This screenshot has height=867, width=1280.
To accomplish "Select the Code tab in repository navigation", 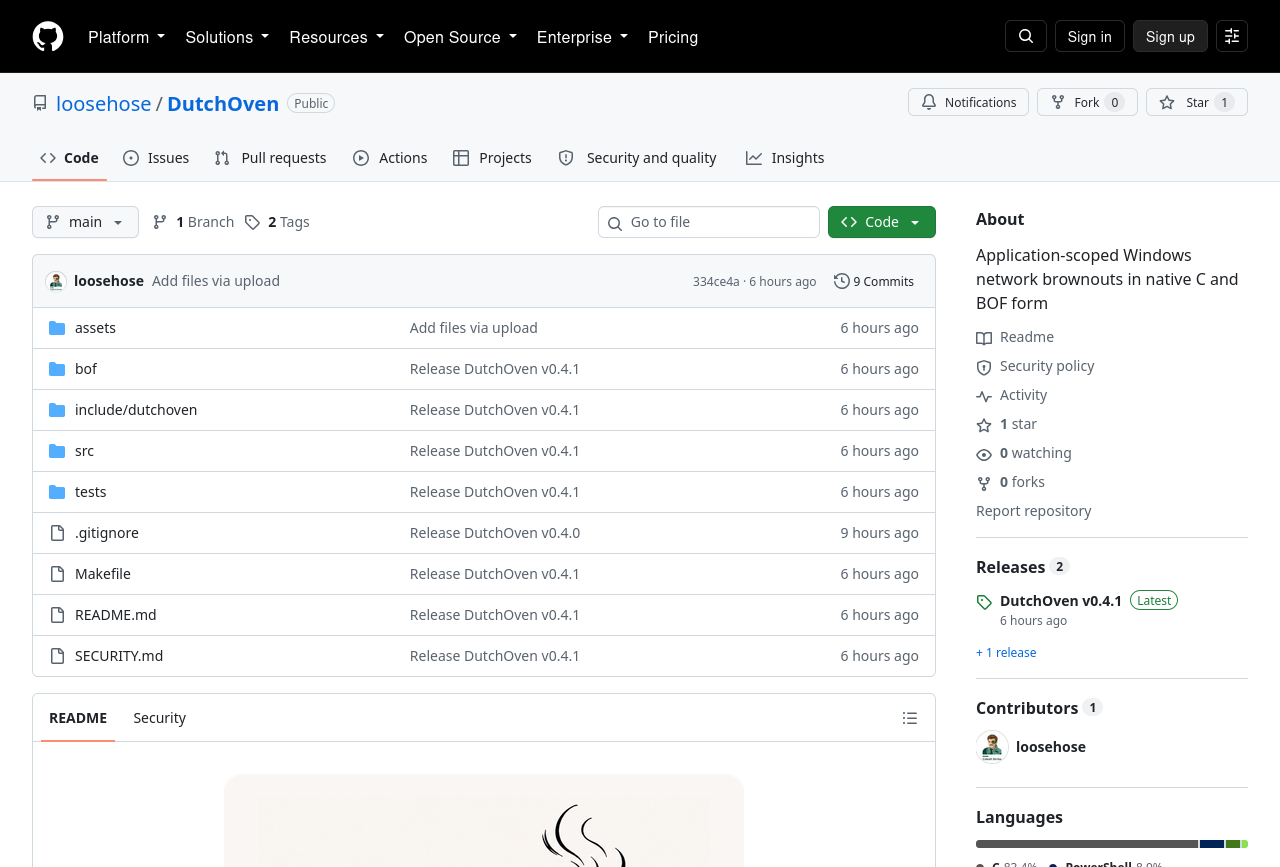I will coord(69,158).
